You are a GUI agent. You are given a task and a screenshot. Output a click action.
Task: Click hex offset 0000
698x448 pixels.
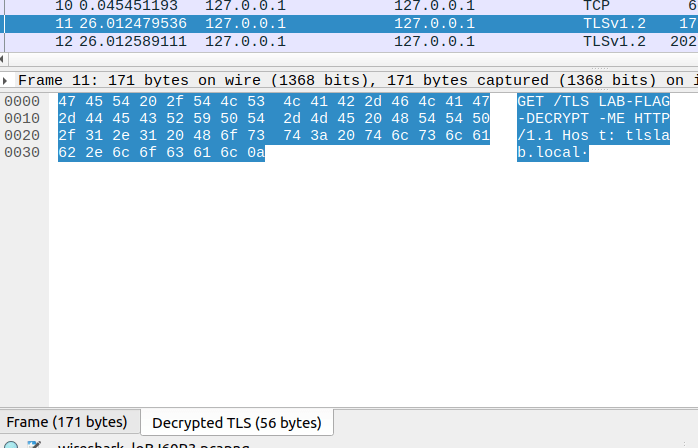(22, 102)
